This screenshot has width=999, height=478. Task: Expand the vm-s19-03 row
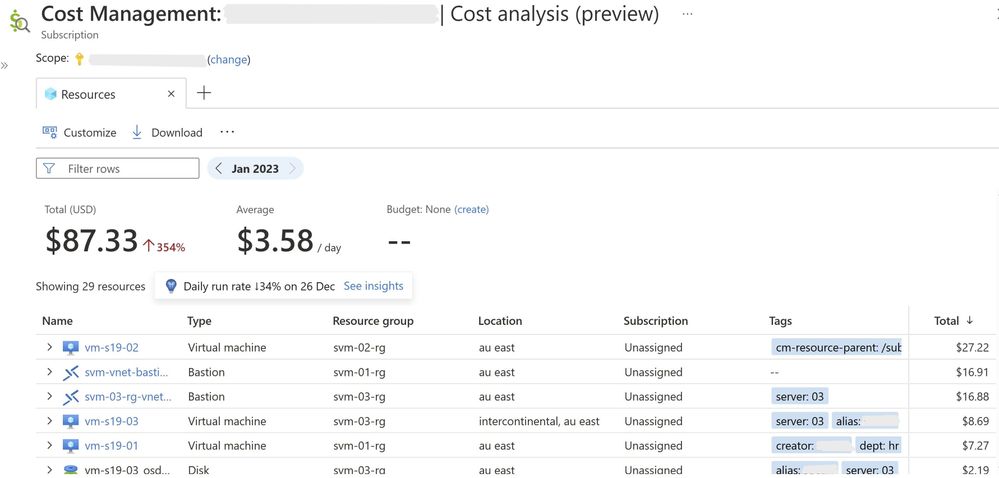49,421
